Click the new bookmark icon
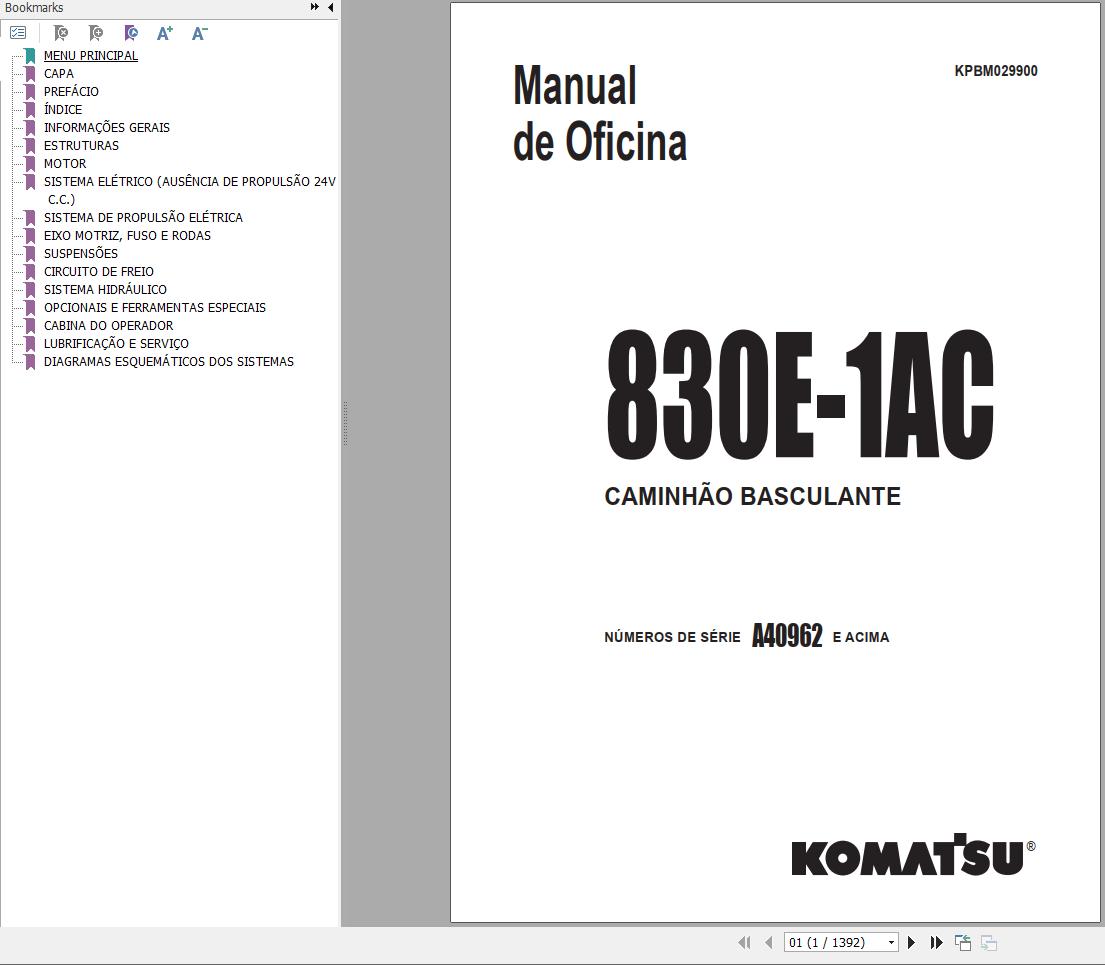 click(x=96, y=33)
